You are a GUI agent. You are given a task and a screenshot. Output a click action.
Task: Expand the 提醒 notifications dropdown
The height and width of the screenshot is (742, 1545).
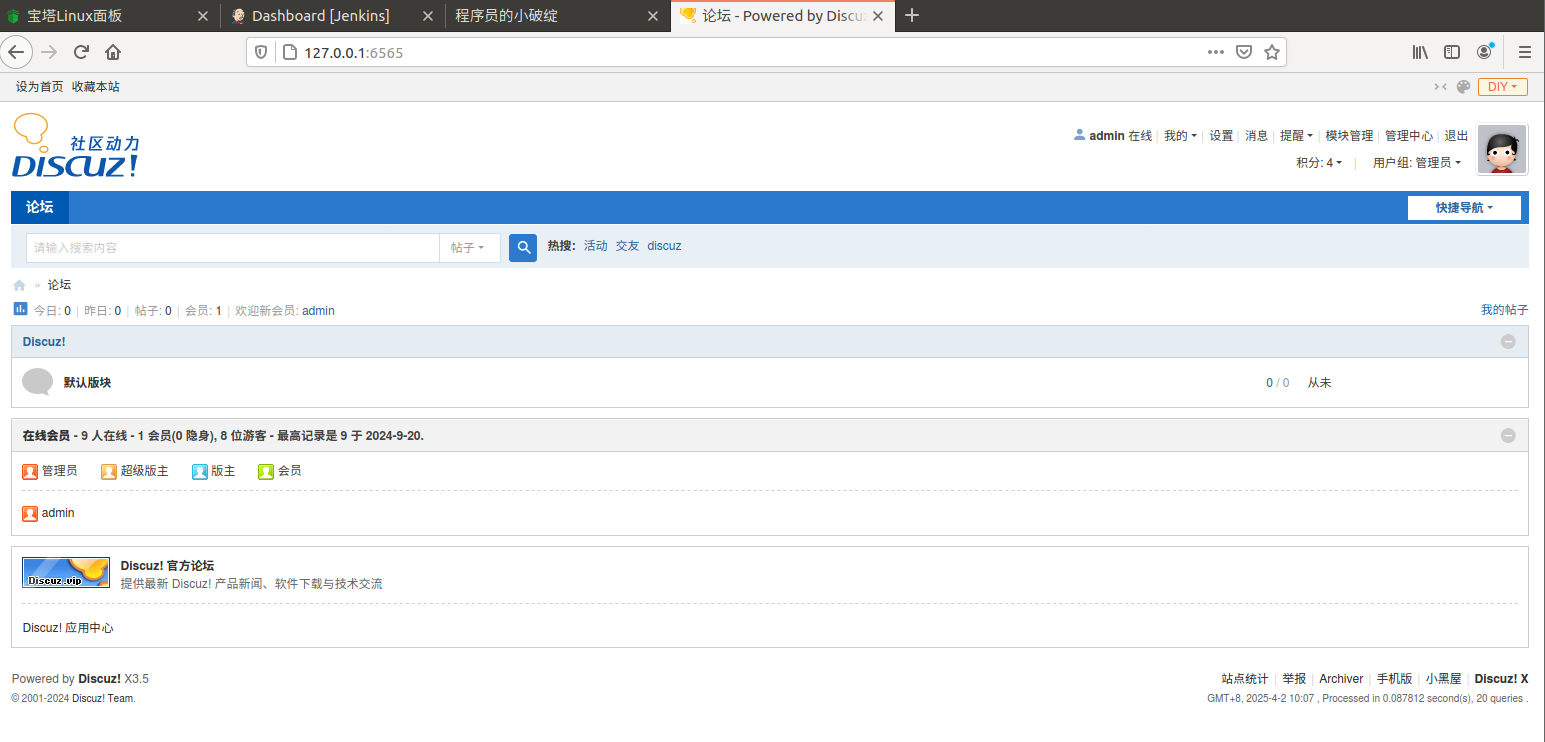coord(1296,136)
